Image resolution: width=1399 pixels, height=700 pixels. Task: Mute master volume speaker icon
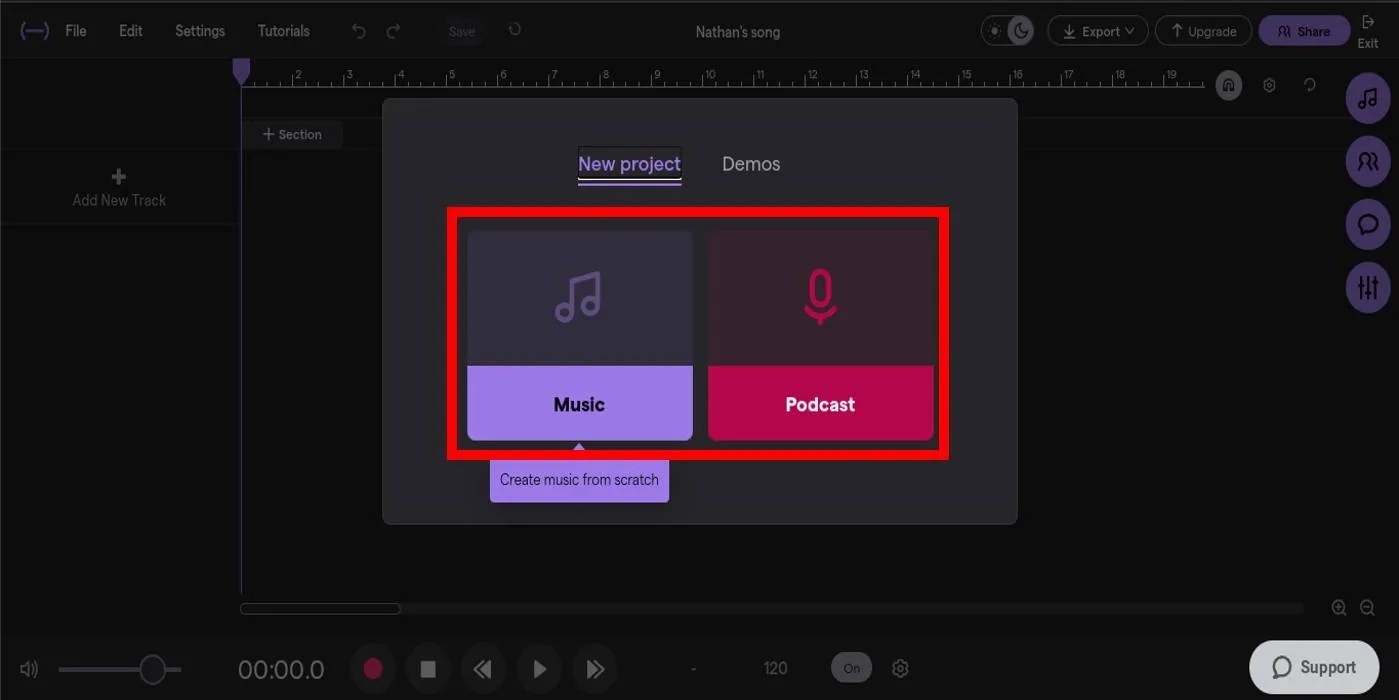pos(29,668)
